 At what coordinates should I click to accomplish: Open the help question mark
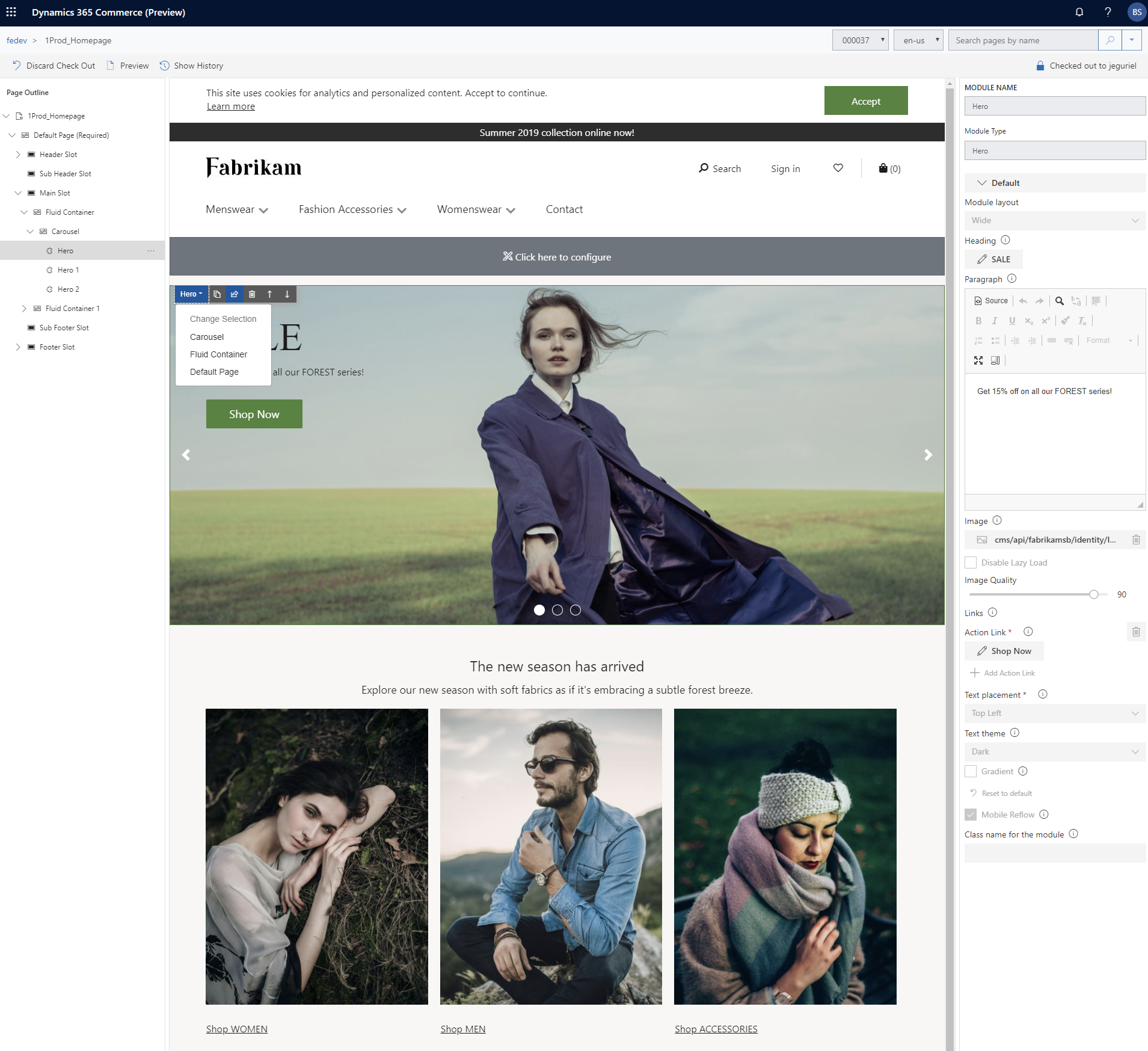(1108, 12)
